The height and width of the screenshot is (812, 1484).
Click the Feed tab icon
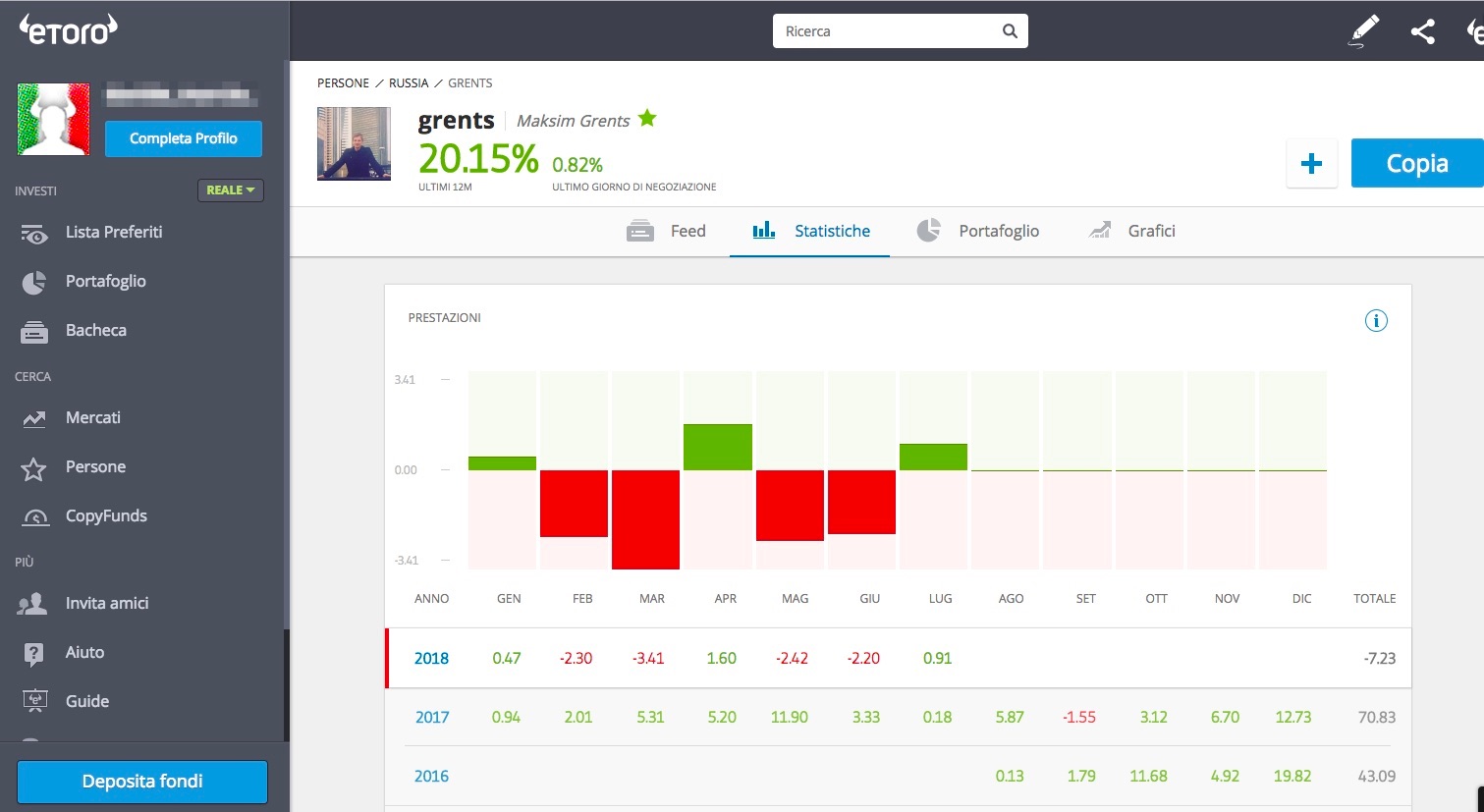(x=640, y=232)
